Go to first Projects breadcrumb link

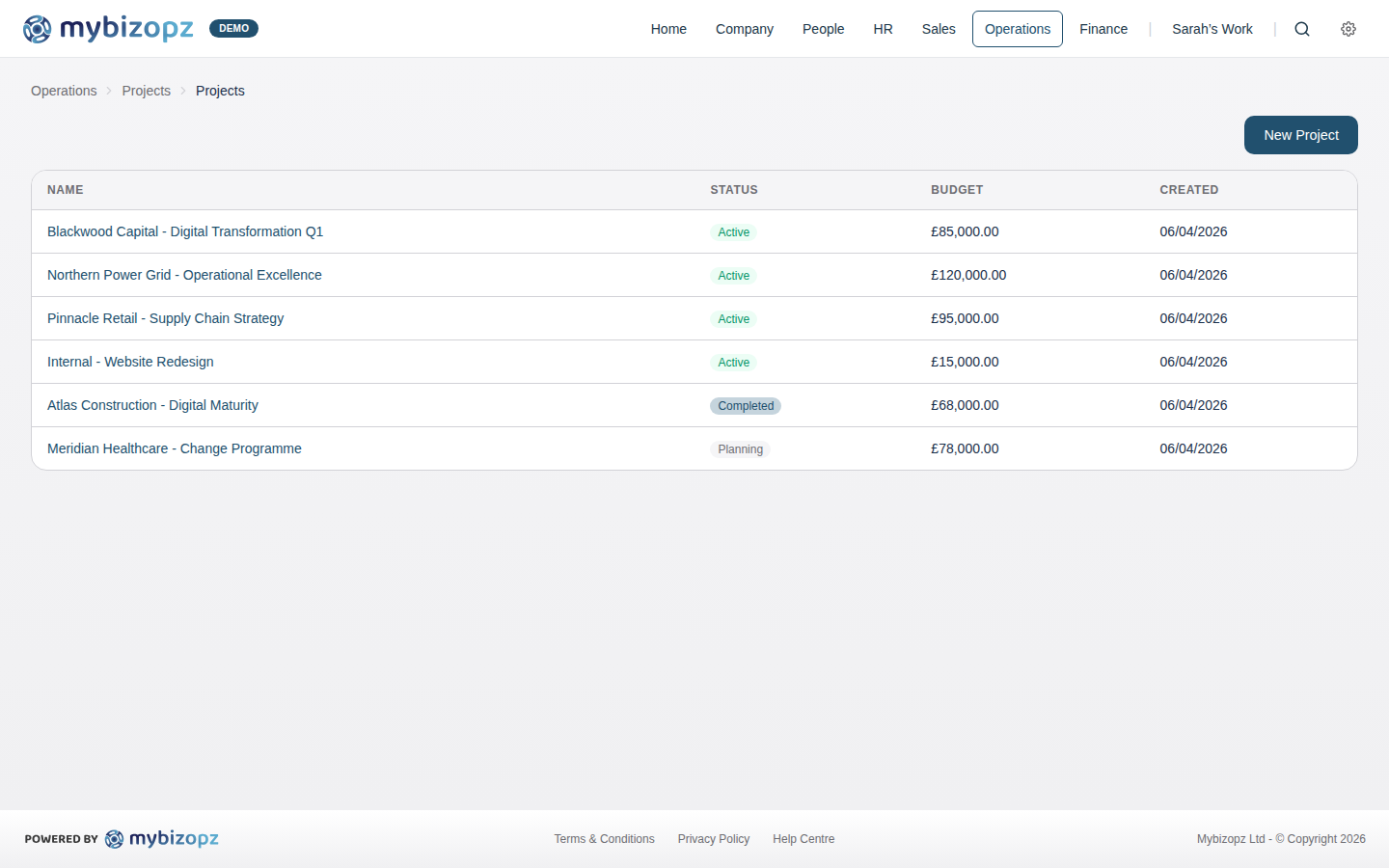(146, 91)
